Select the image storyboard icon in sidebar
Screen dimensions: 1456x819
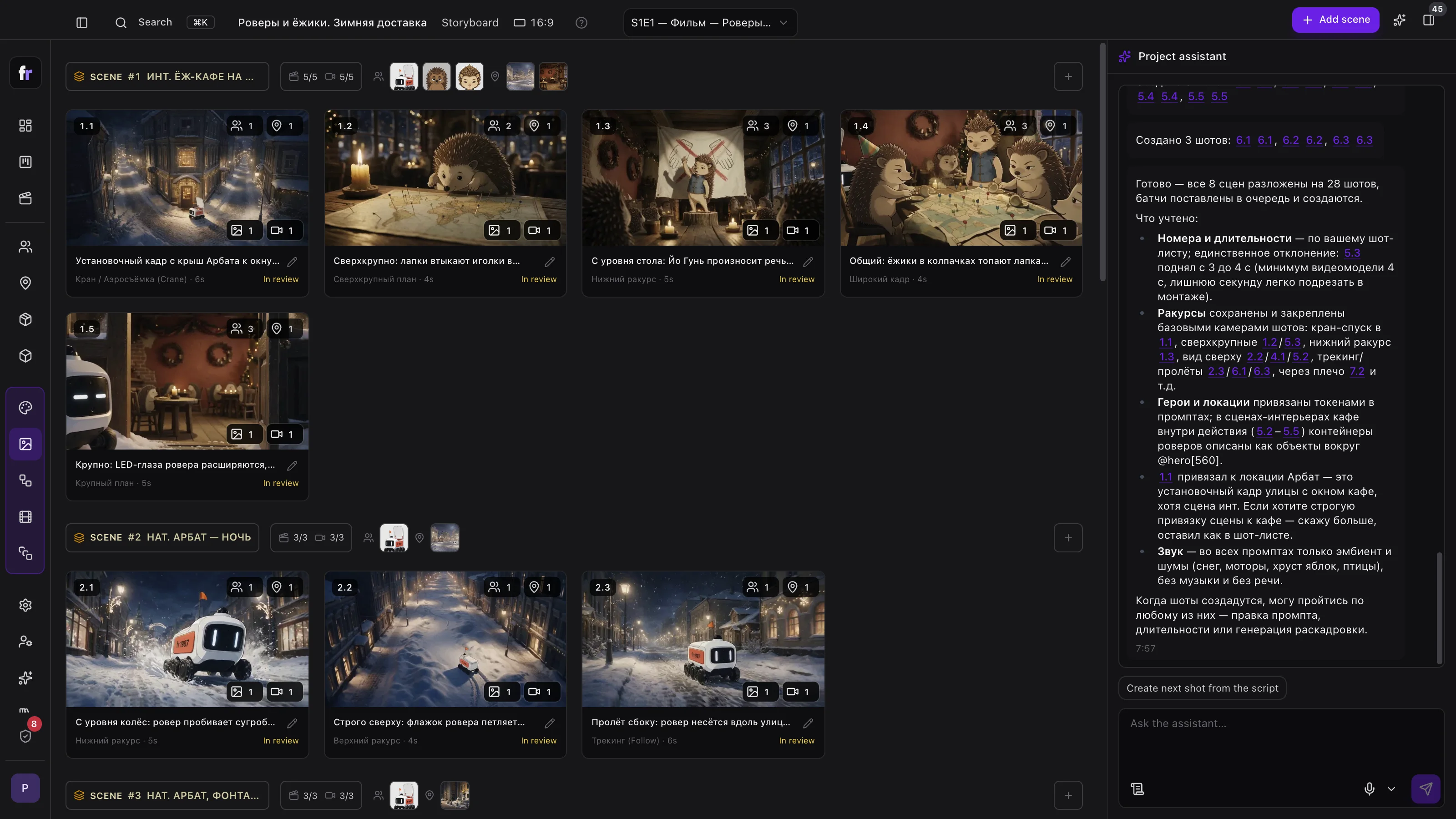coord(25,444)
